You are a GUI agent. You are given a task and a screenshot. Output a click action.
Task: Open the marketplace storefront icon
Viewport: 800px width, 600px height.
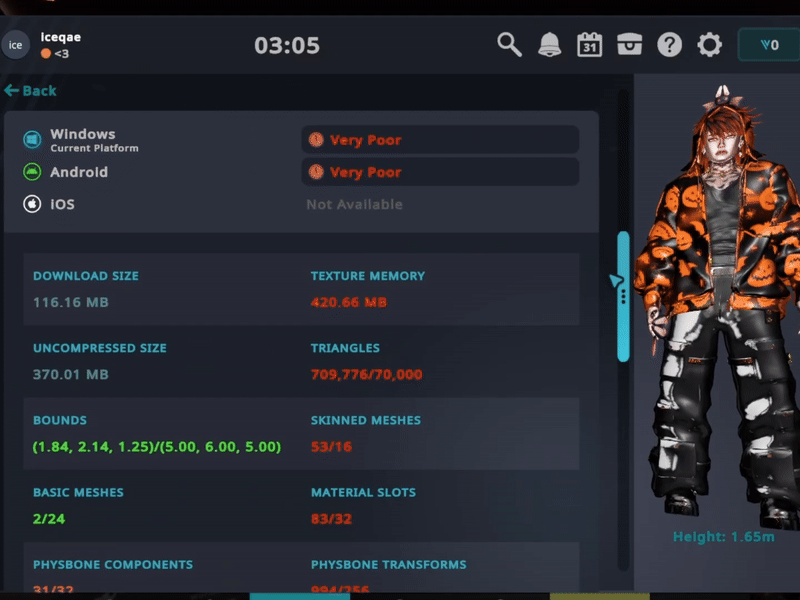[629, 45]
